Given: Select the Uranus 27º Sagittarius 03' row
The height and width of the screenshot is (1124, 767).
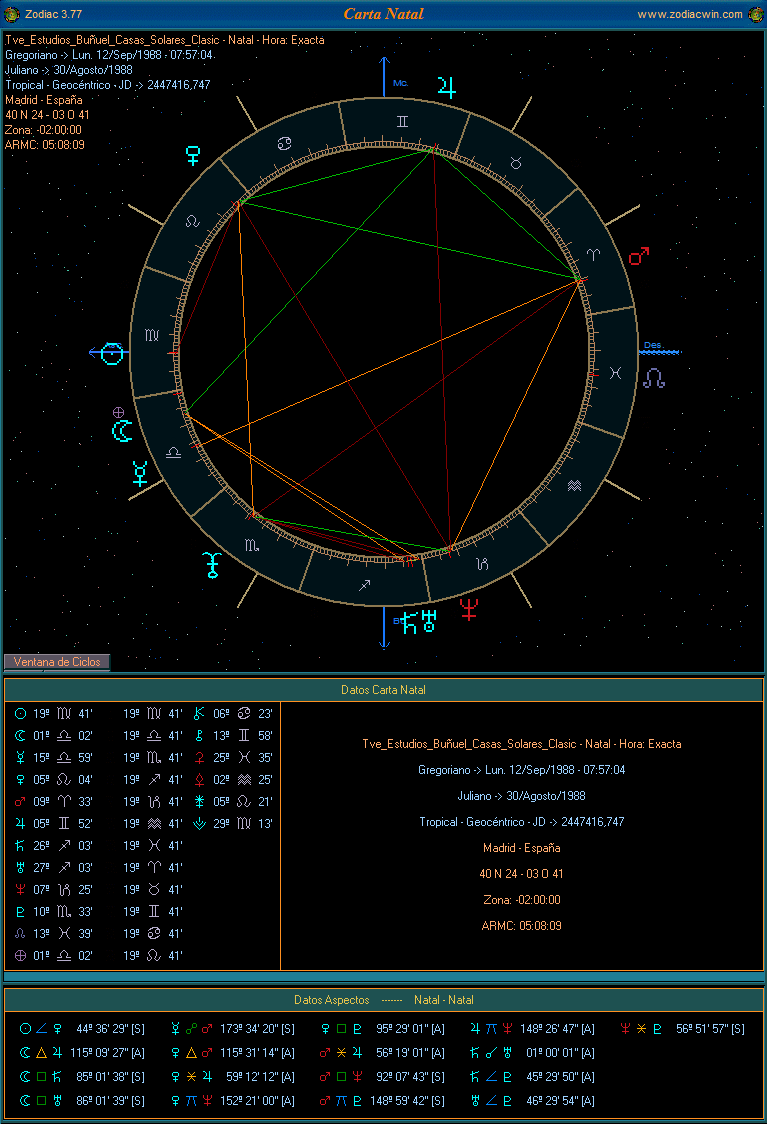Looking at the screenshot, I should pyautogui.click(x=54, y=867).
